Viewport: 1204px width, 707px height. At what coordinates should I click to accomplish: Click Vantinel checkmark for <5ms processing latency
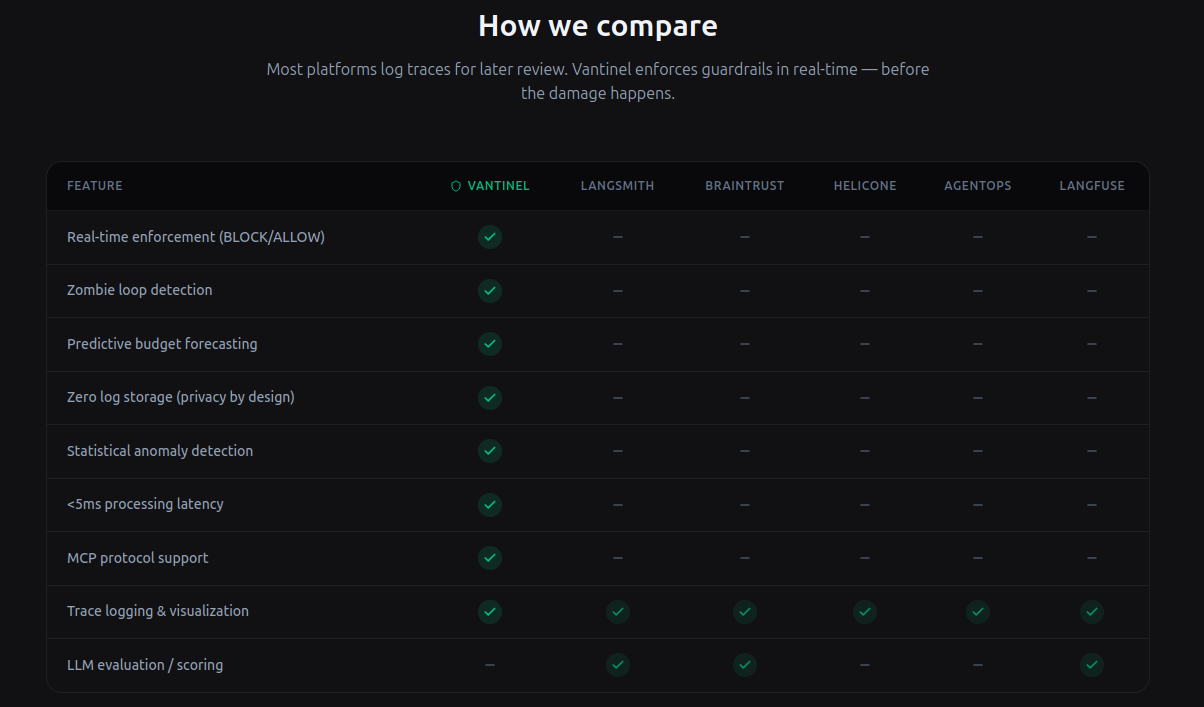click(490, 505)
